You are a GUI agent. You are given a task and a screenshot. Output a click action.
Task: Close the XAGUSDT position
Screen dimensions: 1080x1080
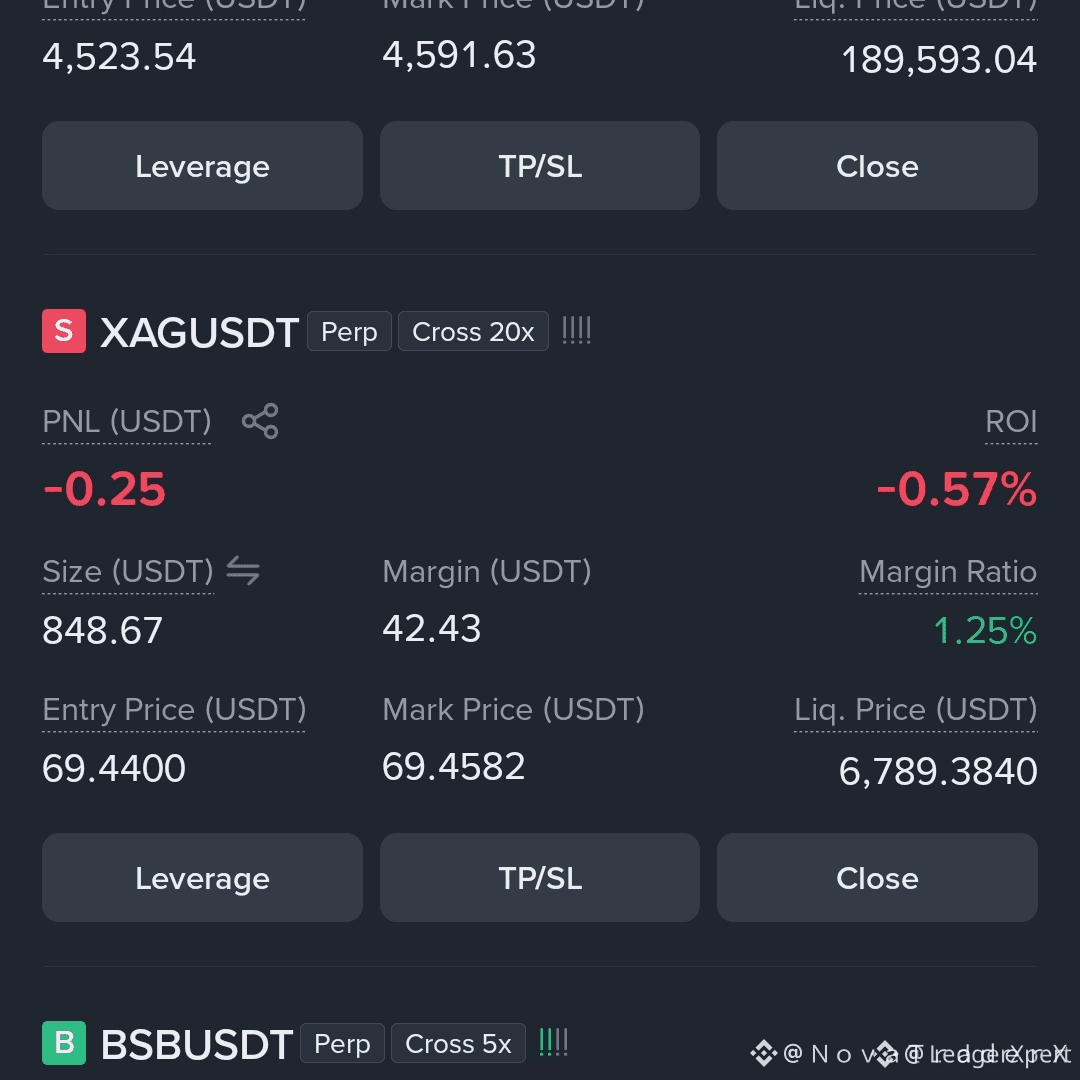point(878,878)
